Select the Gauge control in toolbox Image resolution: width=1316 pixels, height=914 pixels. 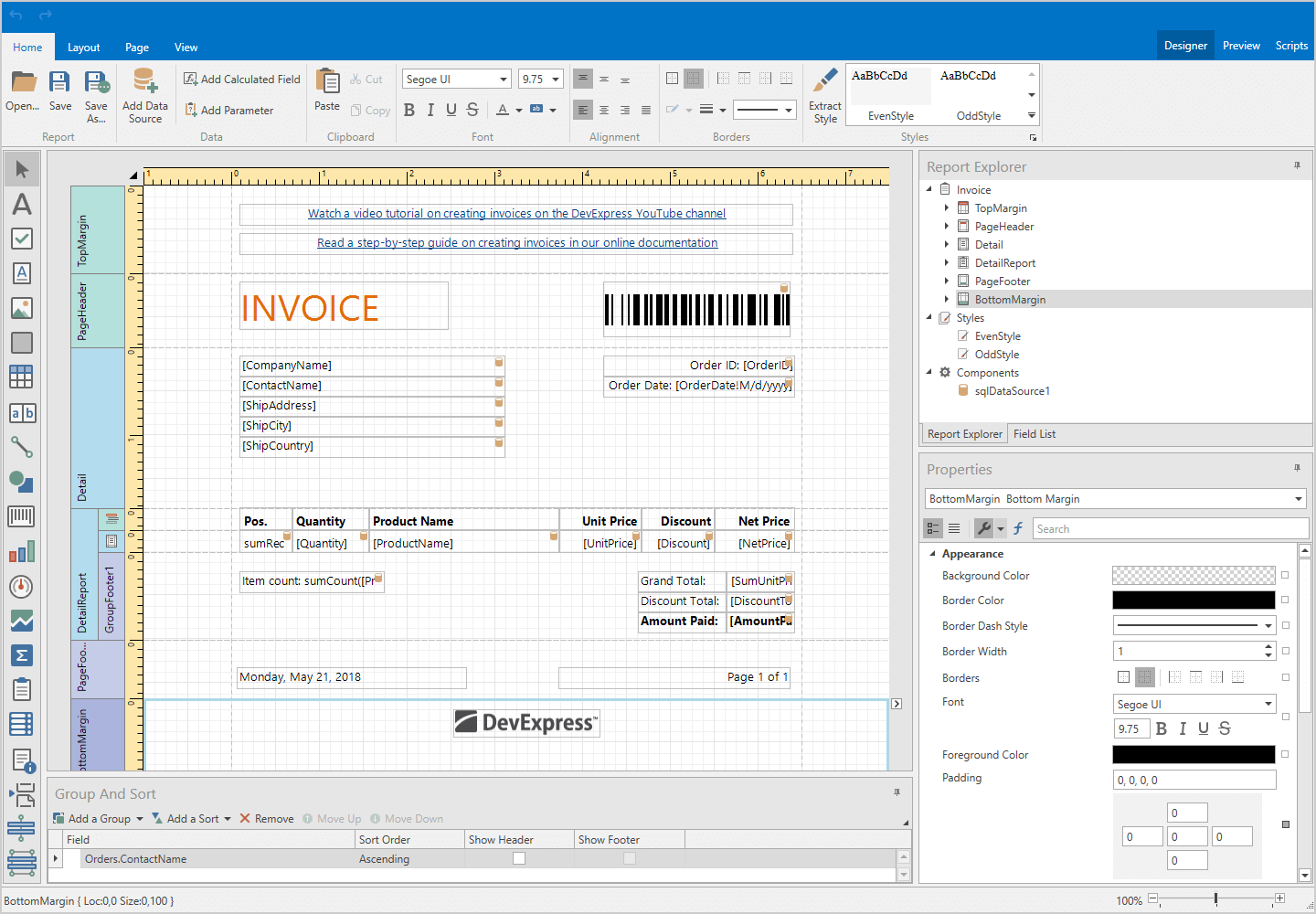pos(21,586)
